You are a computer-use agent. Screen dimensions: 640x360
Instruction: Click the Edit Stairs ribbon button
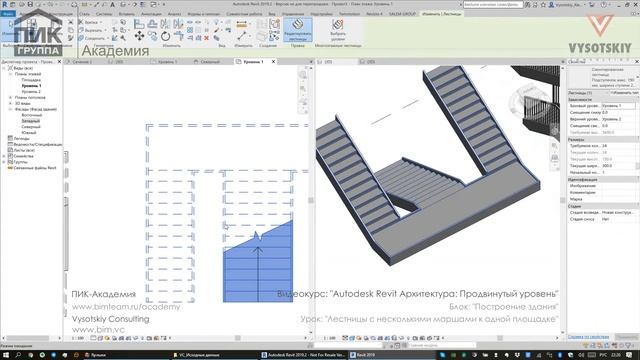pyautogui.click(x=298, y=30)
